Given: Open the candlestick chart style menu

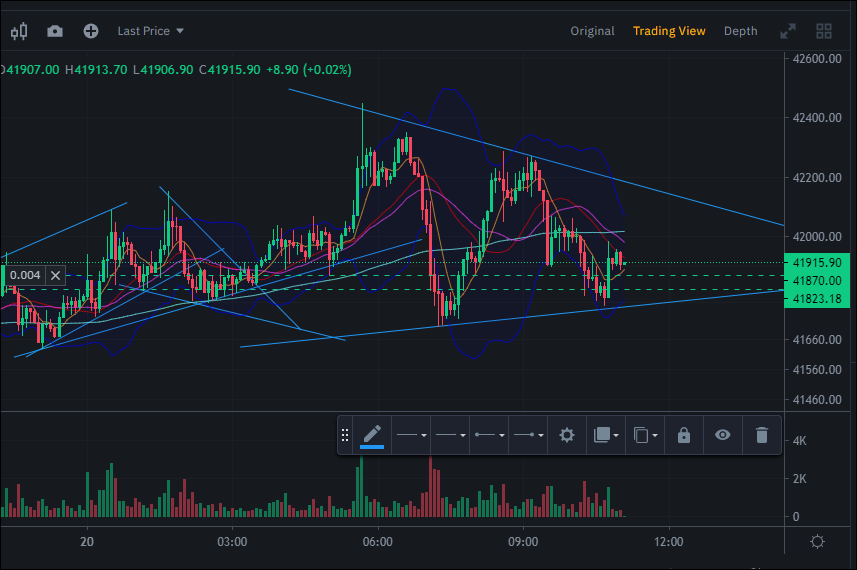Looking at the screenshot, I should pos(19,31).
